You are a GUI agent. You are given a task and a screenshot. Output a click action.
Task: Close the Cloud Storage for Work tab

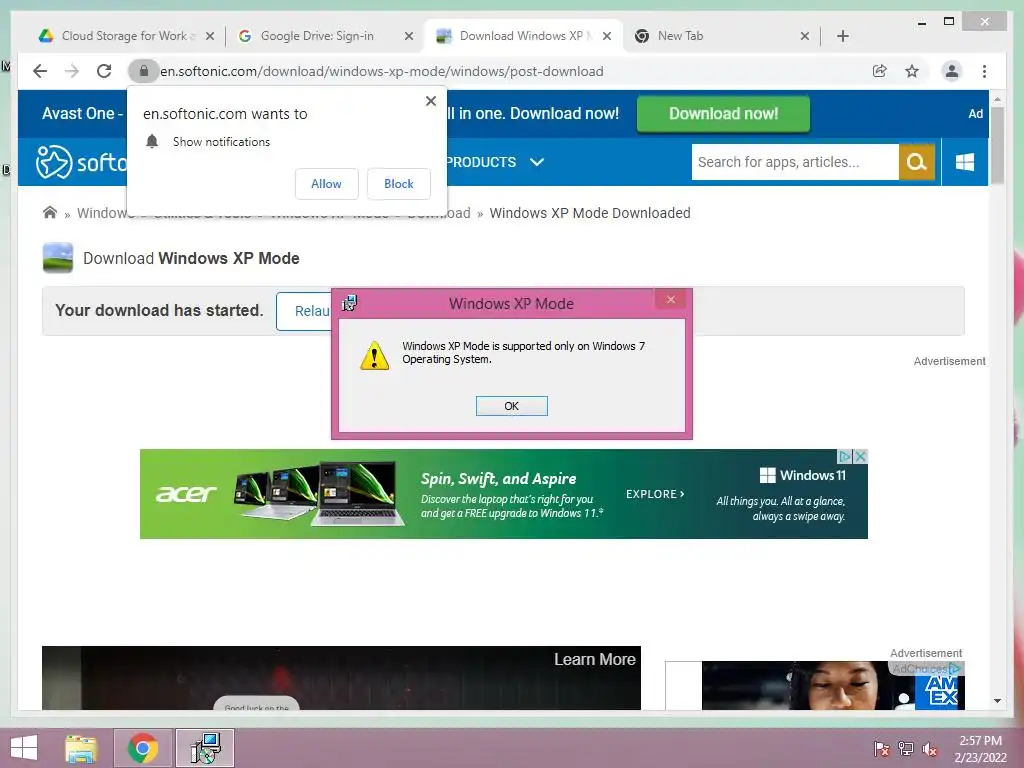click(x=210, y=36)
